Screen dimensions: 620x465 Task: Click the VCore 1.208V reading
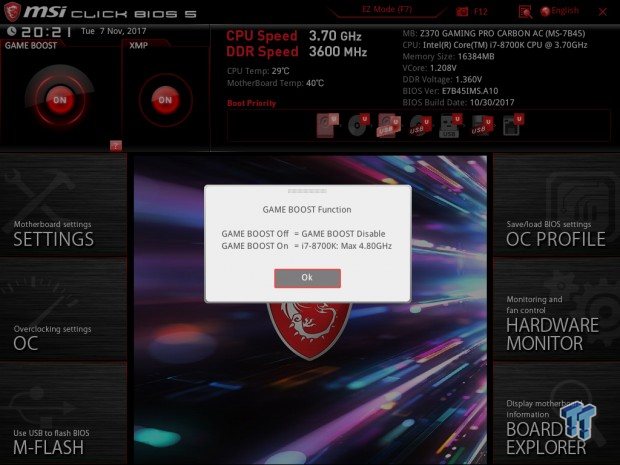coord(429,68)
